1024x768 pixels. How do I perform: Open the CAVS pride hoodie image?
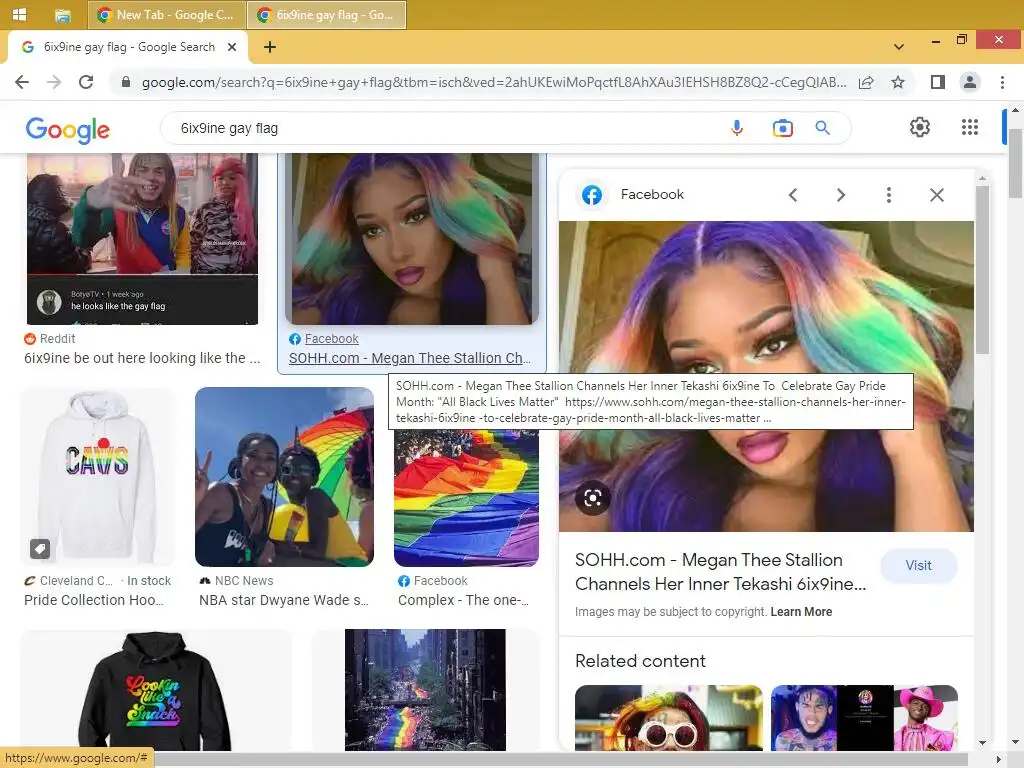pos(98,477)
